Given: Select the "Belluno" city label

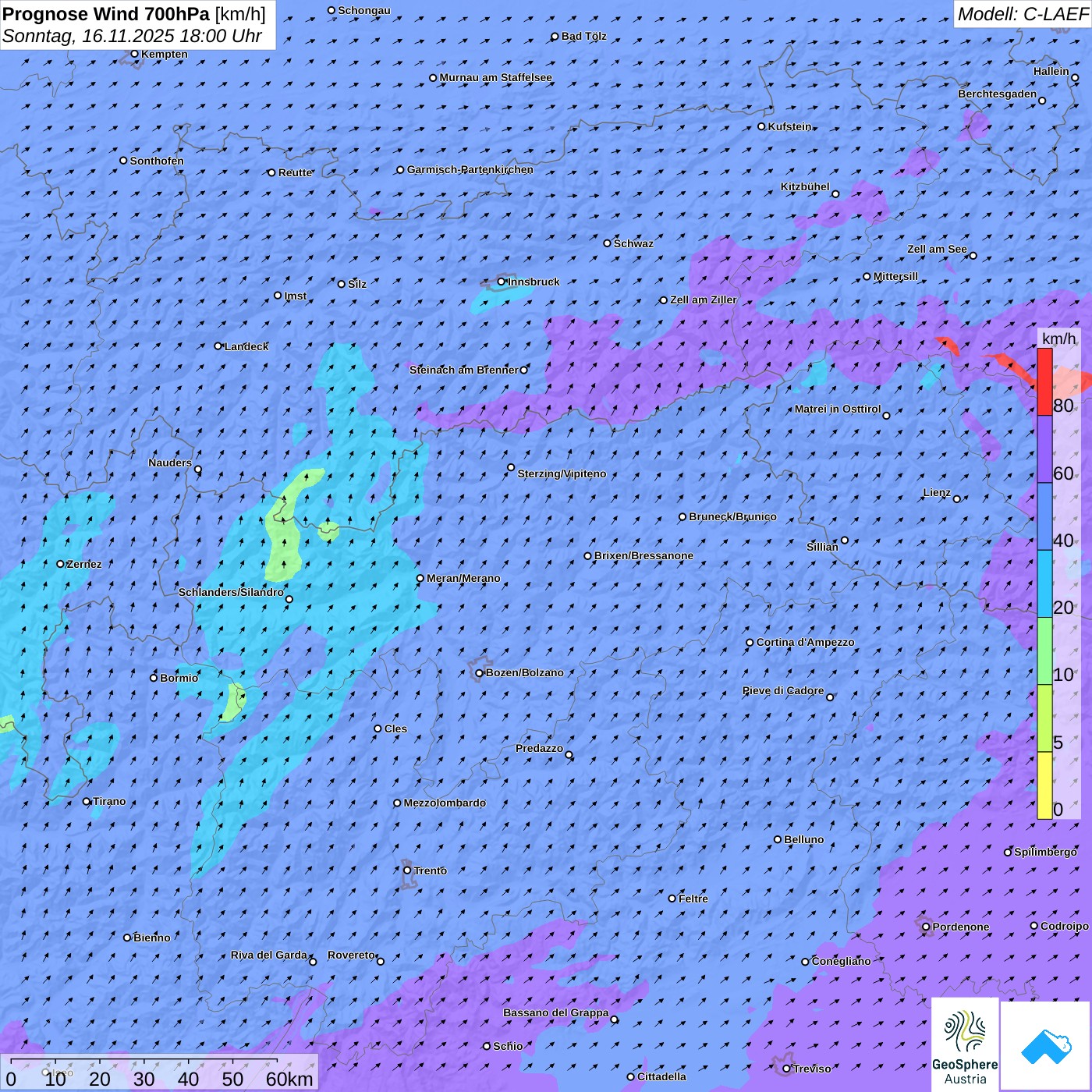Looking at the screenshot, I should click(x=803, y=839).
